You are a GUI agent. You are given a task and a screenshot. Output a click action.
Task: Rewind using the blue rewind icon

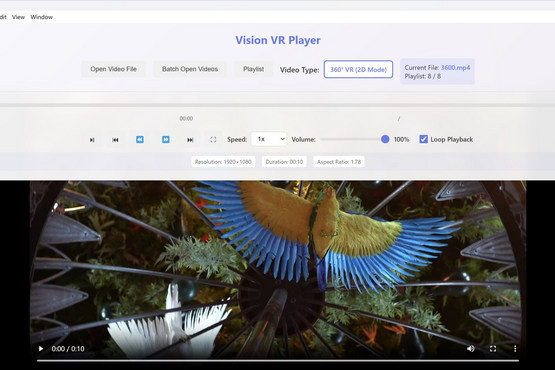pos(140,140)
